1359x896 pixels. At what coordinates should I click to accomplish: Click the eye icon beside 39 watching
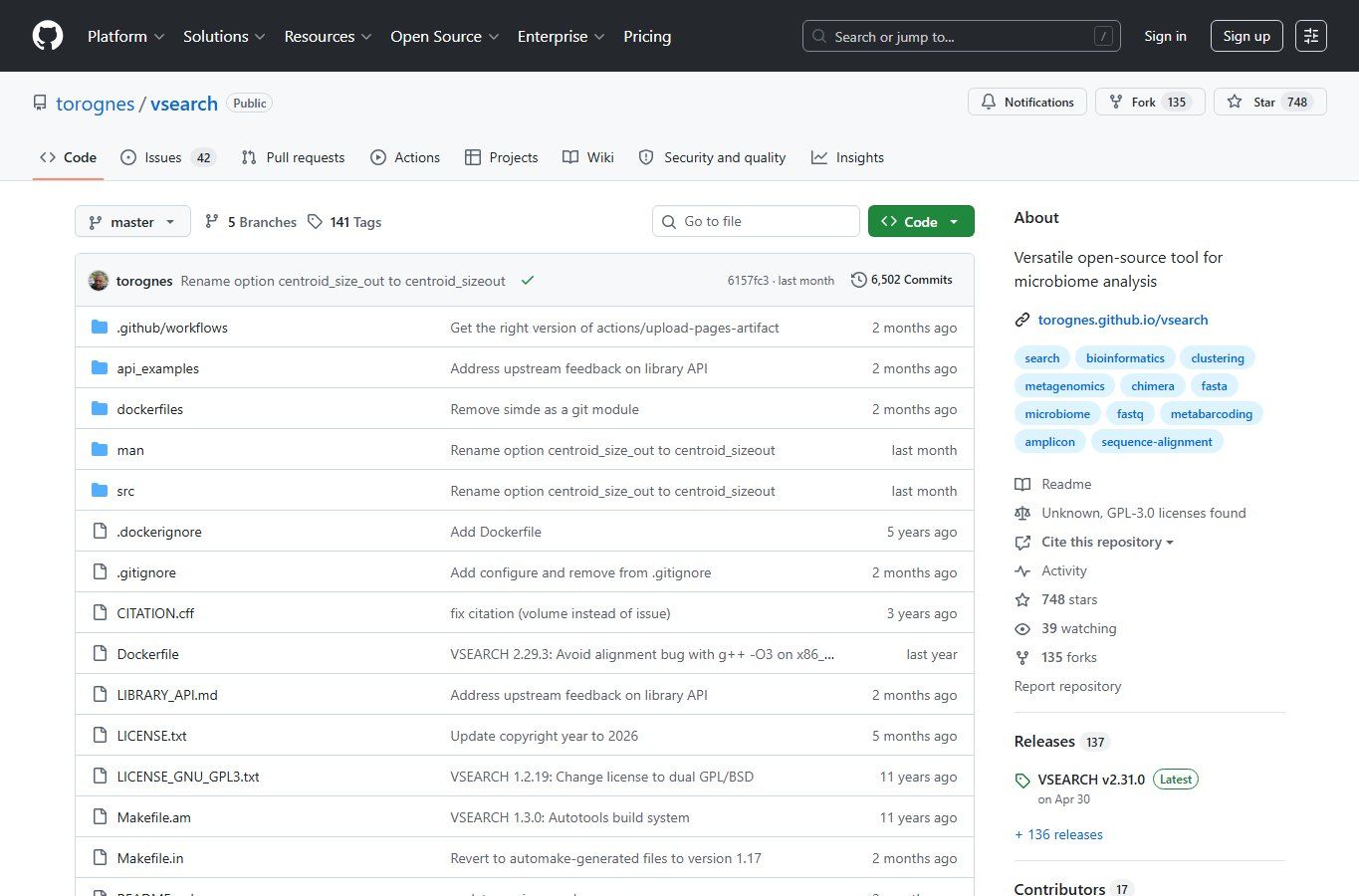[1022, 629]
